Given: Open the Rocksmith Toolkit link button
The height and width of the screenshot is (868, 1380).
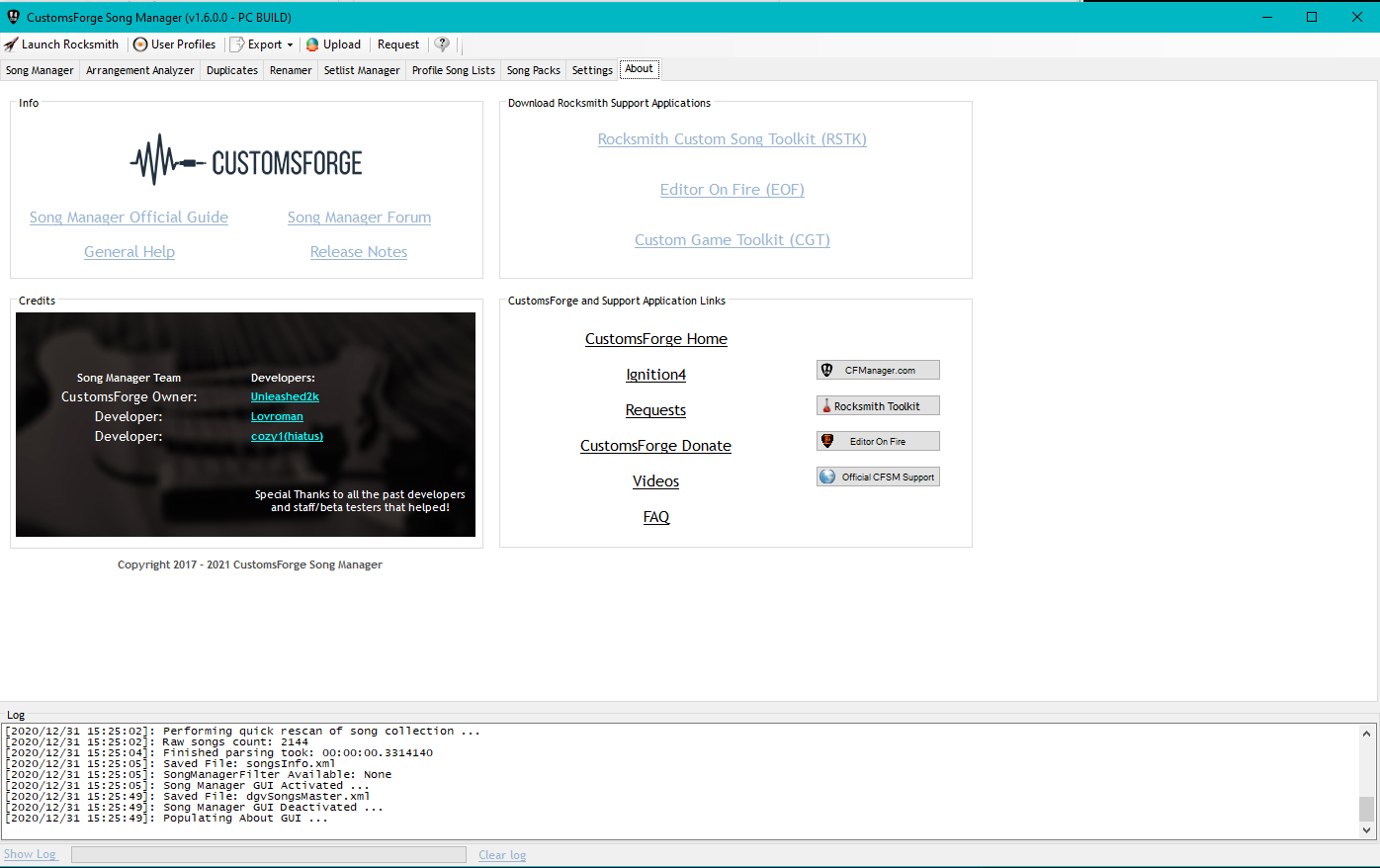Looking at the screenshot, I should coord(877,404).
